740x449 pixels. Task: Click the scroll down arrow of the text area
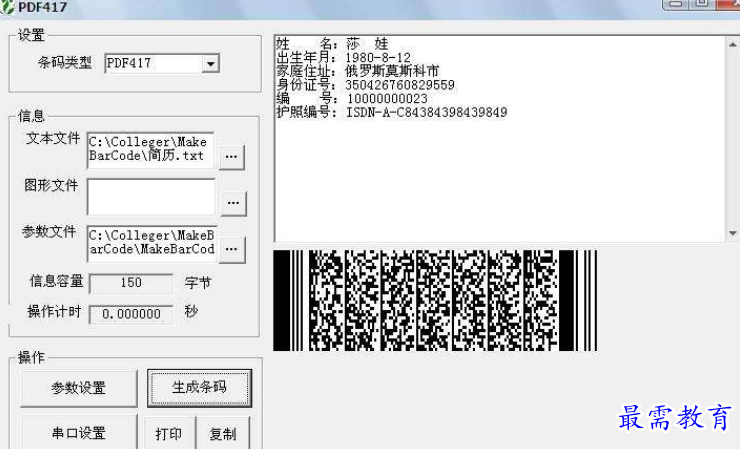(x=732, y=233)
